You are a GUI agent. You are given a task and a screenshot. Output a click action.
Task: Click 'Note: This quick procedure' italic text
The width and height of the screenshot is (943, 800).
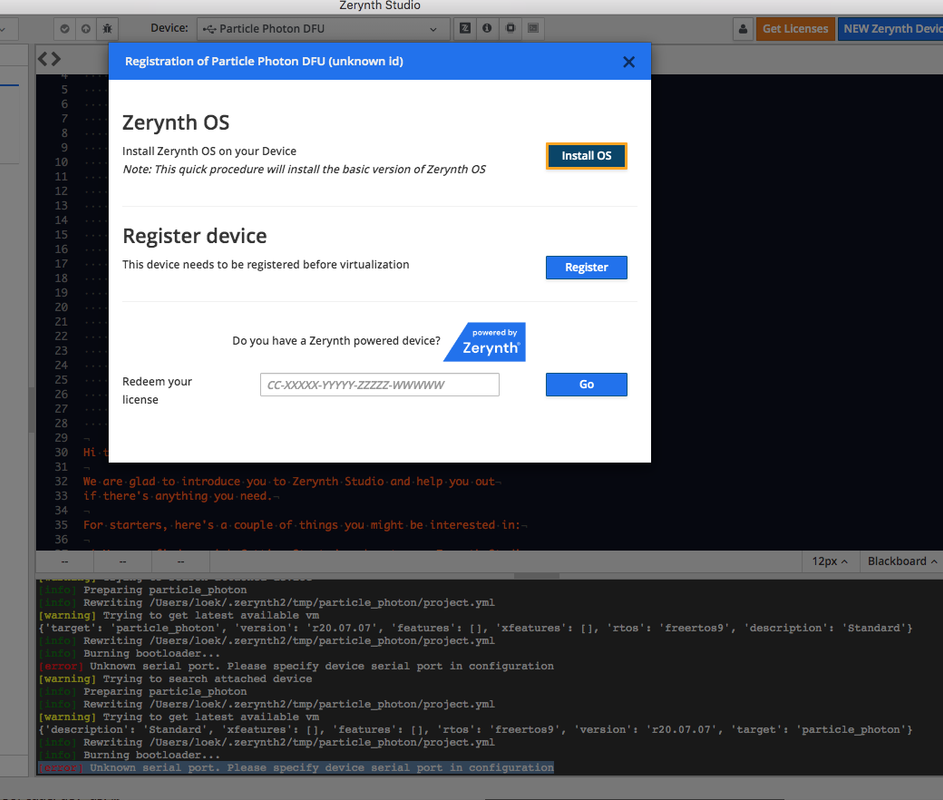coord(304,170)
